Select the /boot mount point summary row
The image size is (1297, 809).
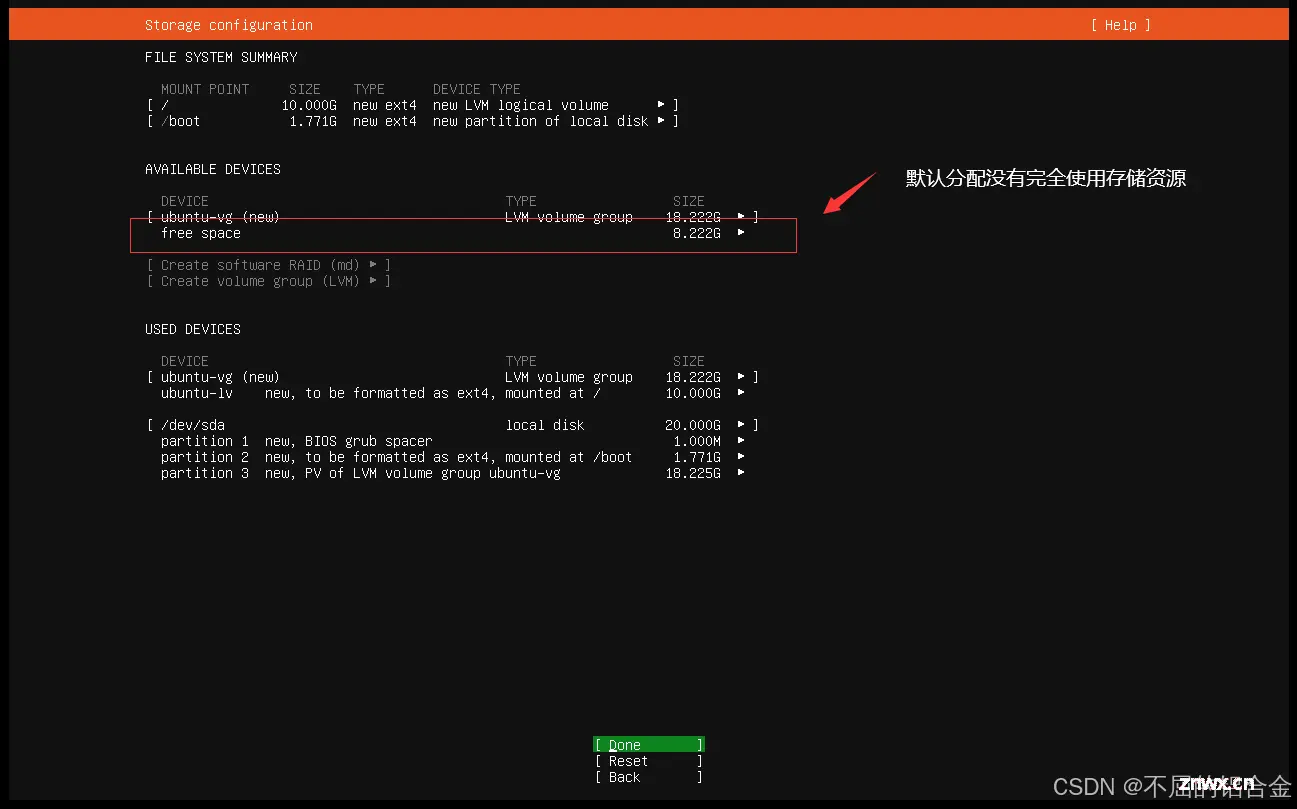tap(412, 121)
